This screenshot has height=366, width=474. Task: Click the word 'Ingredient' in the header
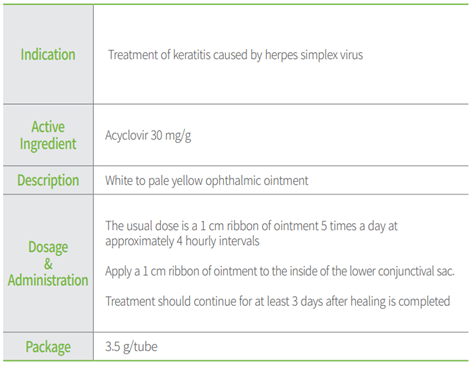tap(48, 144)
